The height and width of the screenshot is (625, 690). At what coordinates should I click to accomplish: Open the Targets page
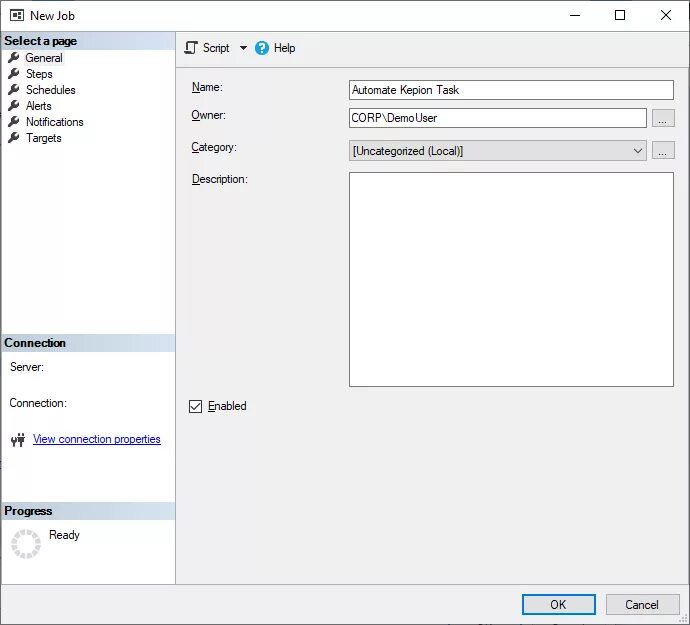(43, 138)
